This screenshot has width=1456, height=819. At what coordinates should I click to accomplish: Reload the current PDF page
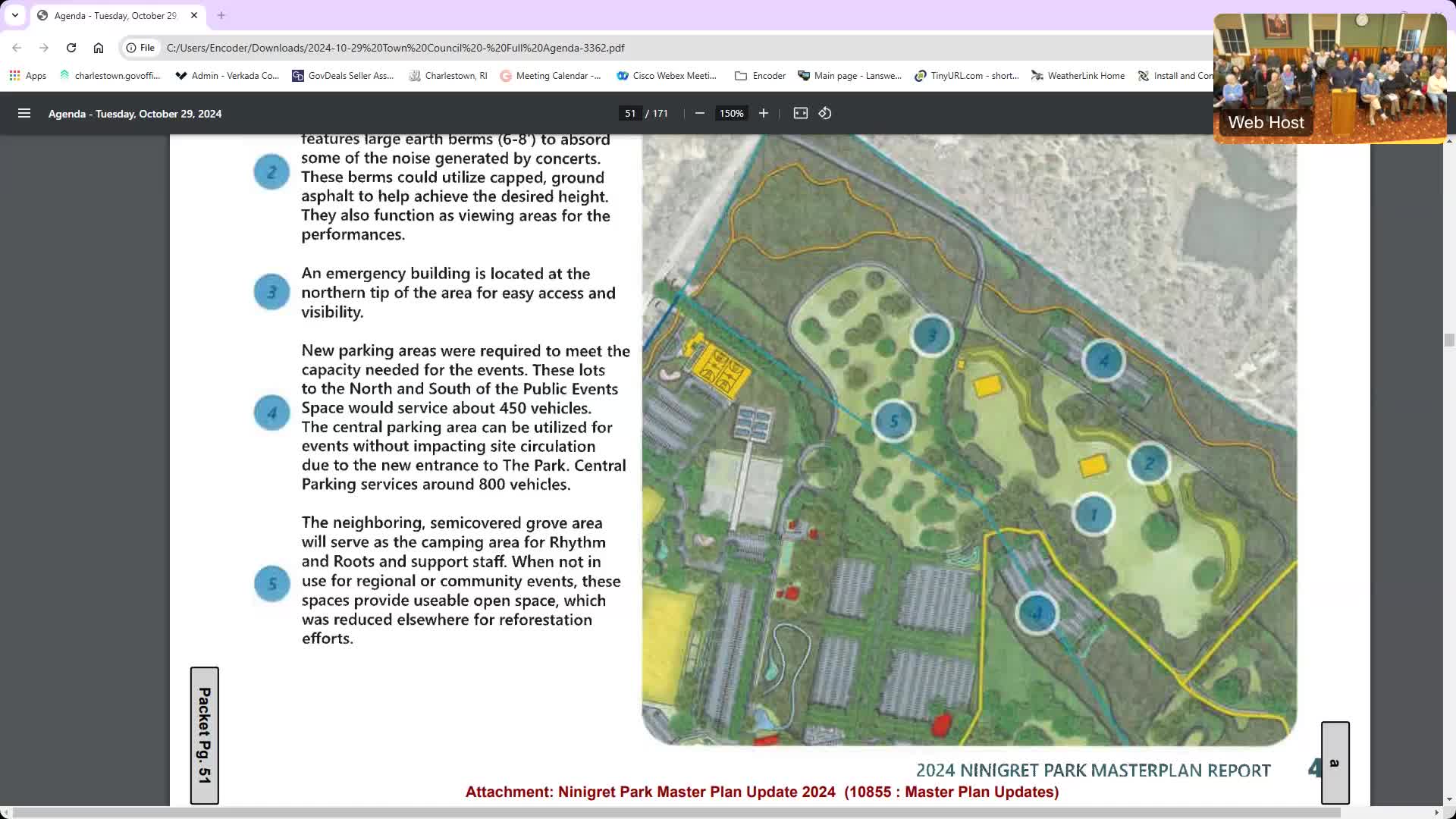pos(71,48)
